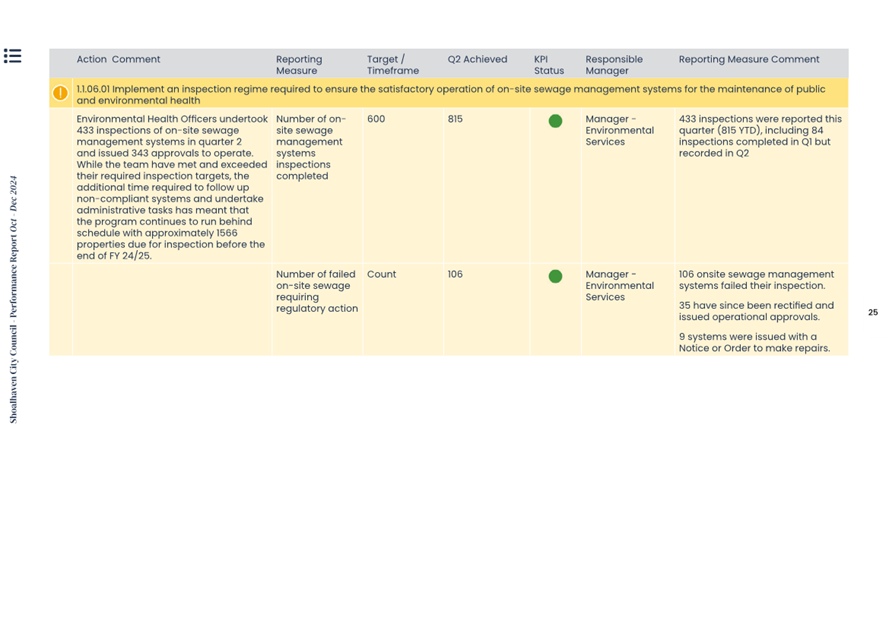Select the Reporting Measure Comment header
Viewport: 889px width, 628px height.
tap(748, 60)
